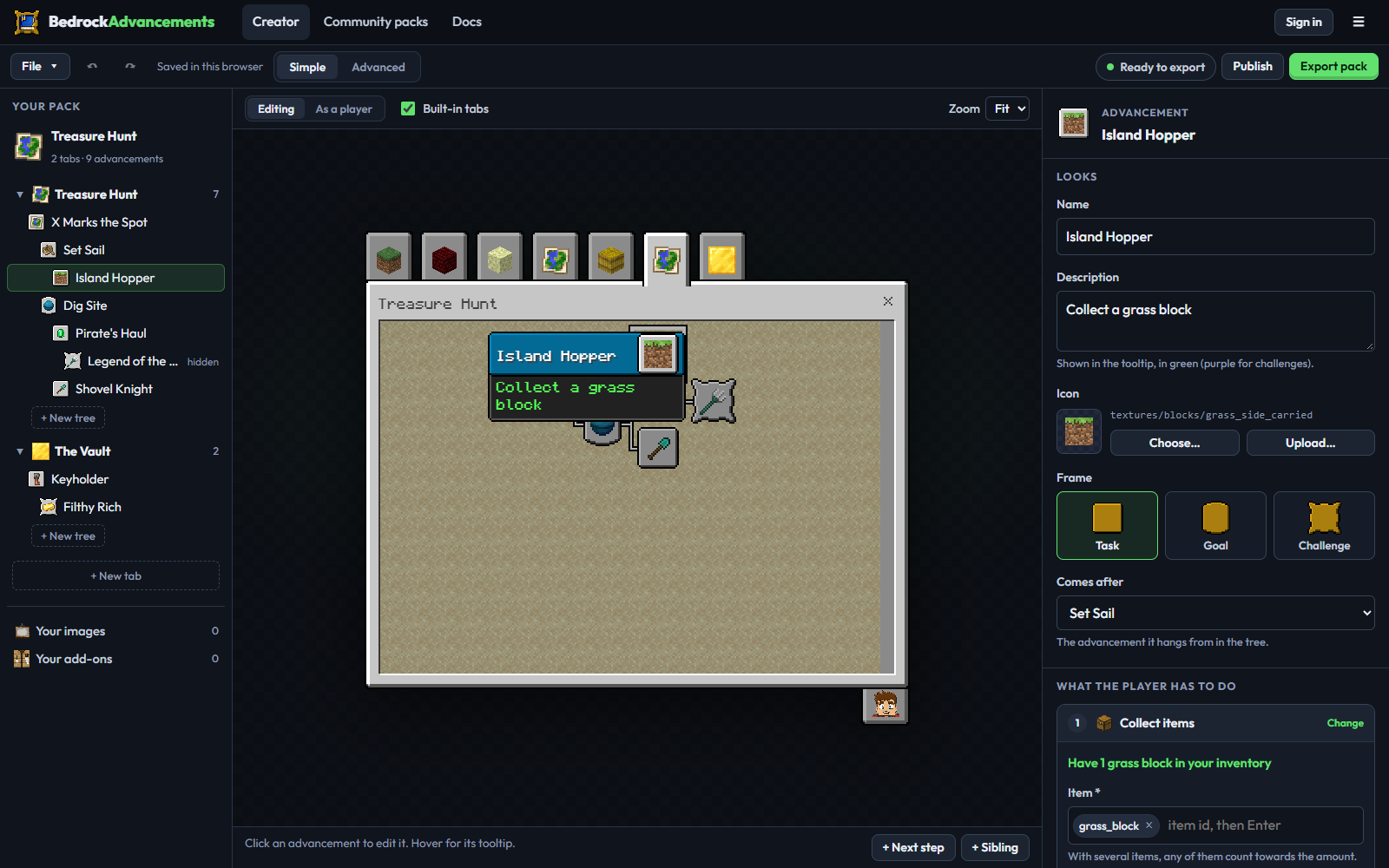Viewport: 1389px width, 868px height.
Task: Click the grass block icon preview
Action: coord(1079,431)
